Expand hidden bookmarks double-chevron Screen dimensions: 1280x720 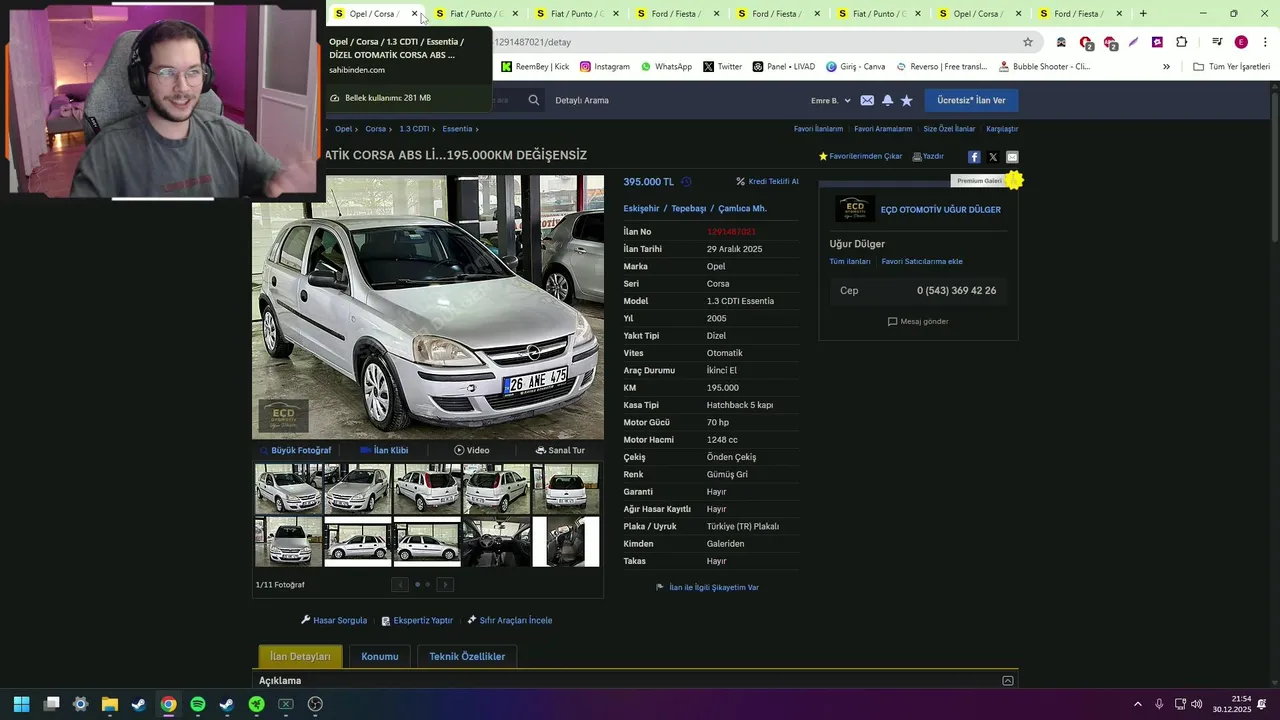click(1166, 67)
